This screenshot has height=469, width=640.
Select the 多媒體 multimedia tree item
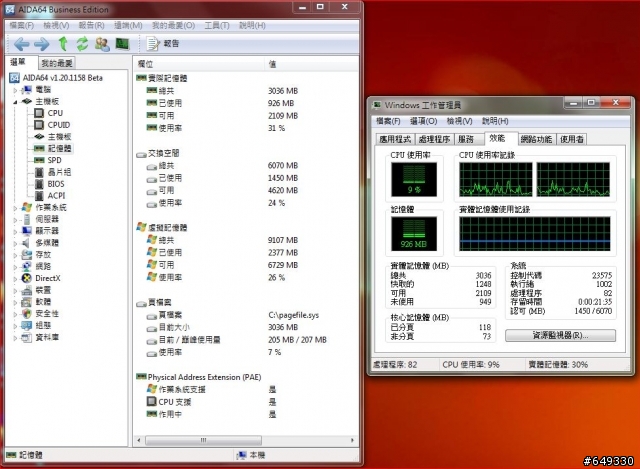click(x=47, y=243)
